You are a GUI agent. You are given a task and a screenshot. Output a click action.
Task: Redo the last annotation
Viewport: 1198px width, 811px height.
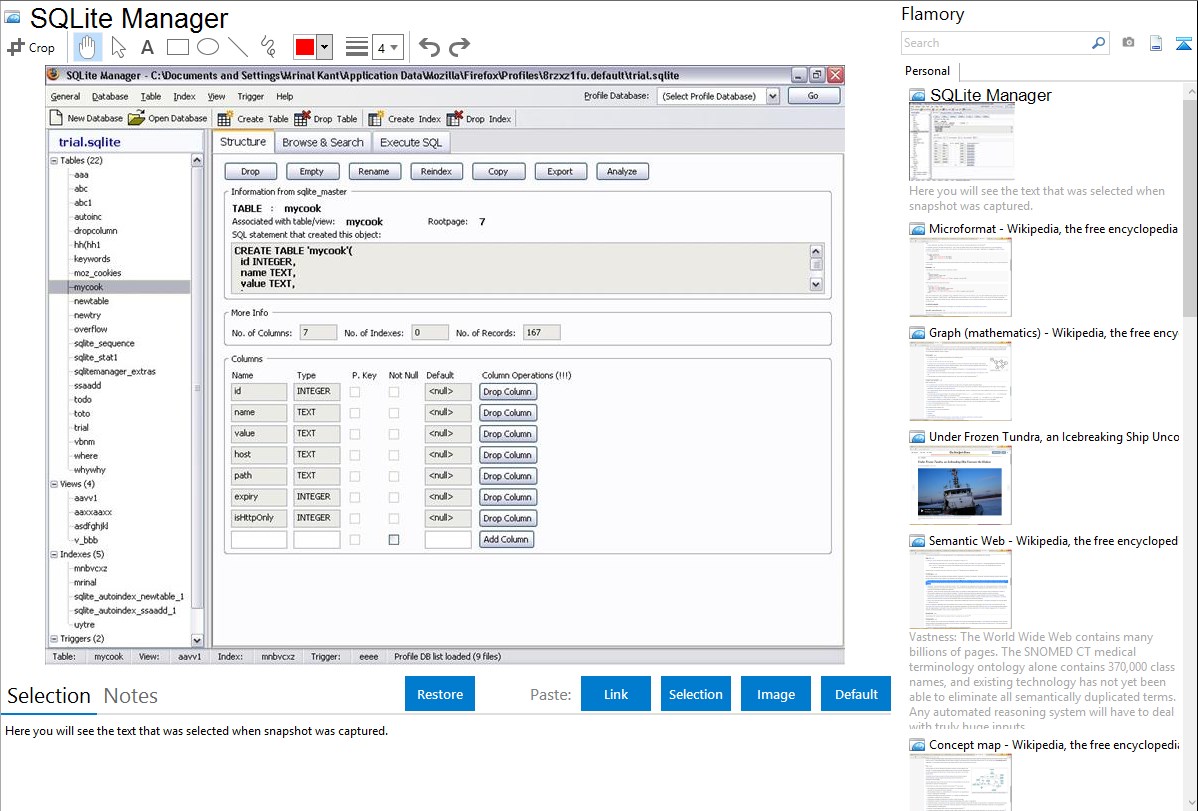459,47
